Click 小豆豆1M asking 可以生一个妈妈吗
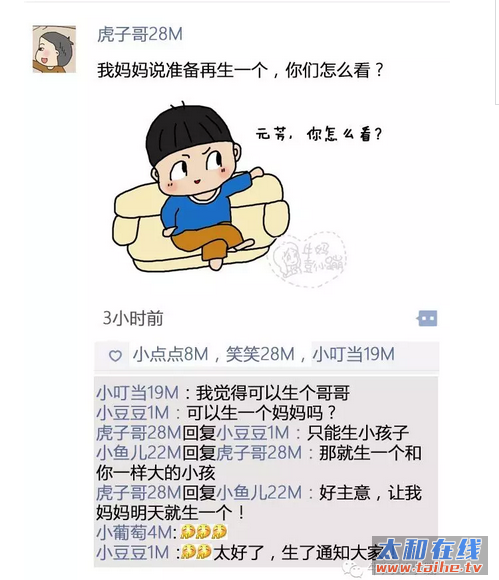Screen dimensions: 499x580 133,413
